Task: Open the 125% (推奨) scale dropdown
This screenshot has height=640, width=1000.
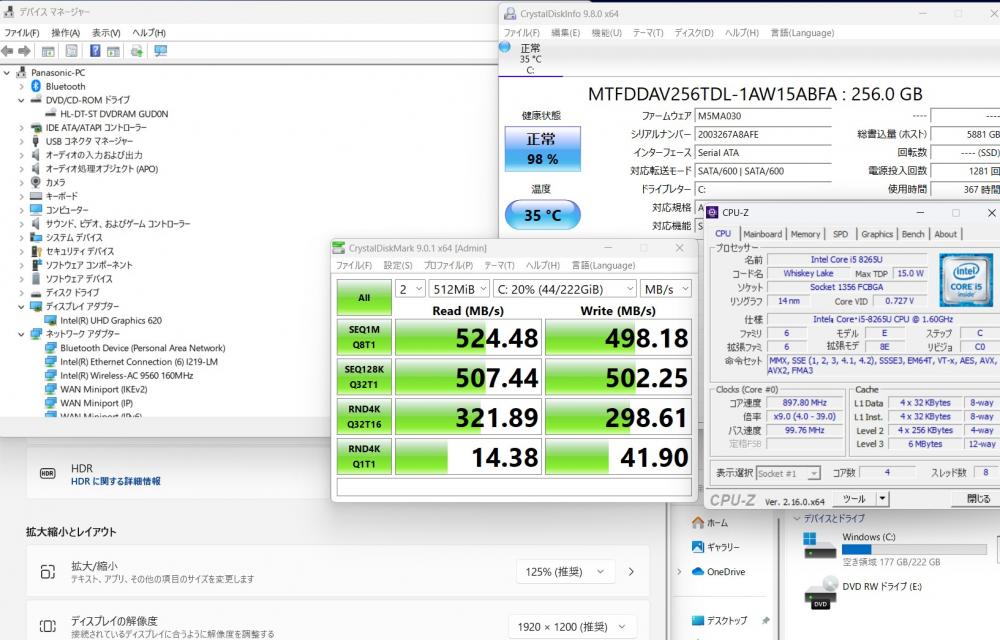Action: point(565,572)
